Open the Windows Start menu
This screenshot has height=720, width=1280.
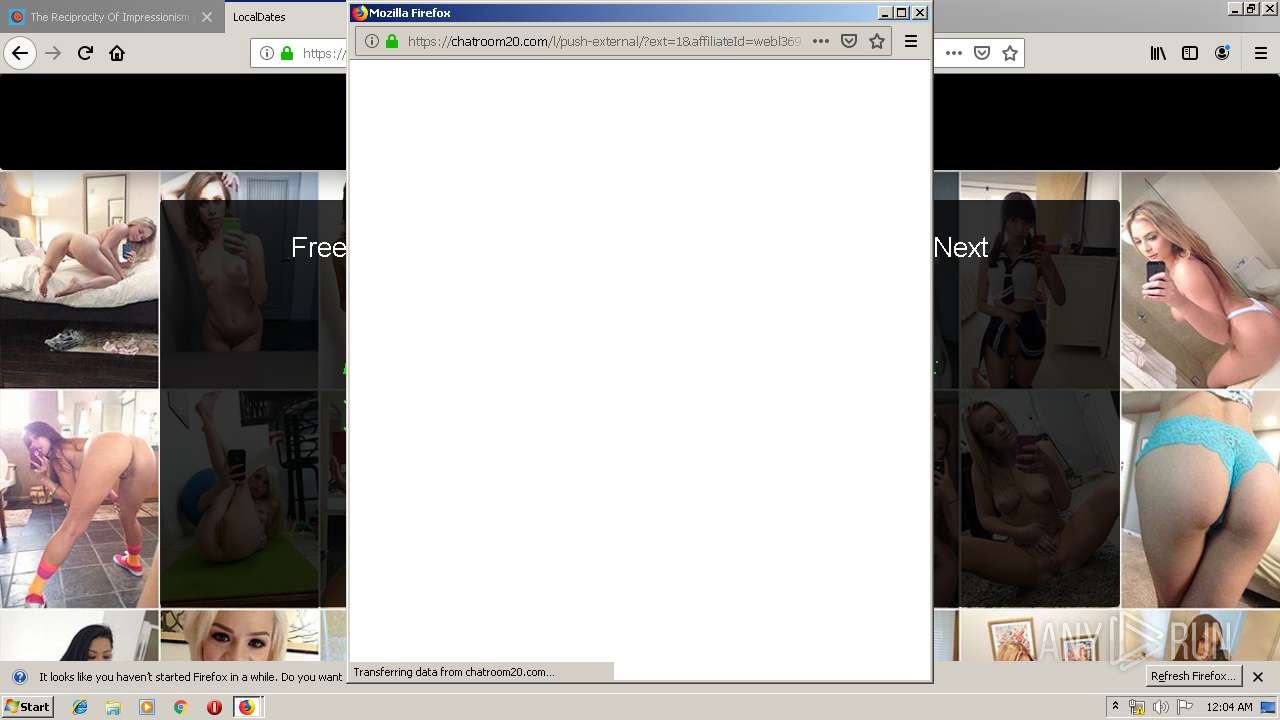pyautogui.click(x=28, y=707)
